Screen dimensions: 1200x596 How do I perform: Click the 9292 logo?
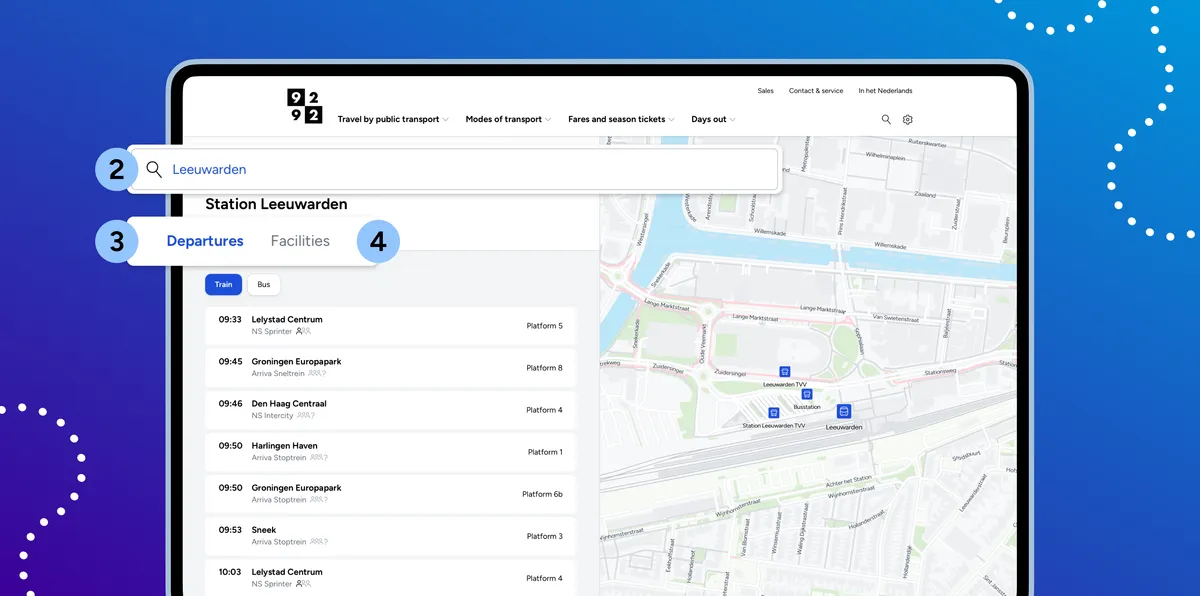[x=305, y=106]
